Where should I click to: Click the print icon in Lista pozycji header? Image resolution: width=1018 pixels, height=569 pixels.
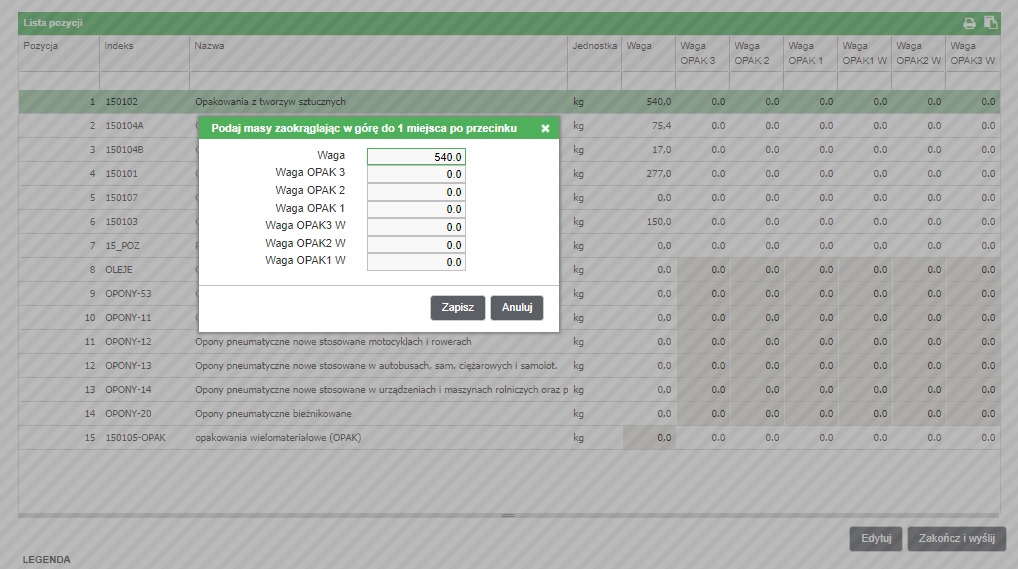click(x=969, y=22)
